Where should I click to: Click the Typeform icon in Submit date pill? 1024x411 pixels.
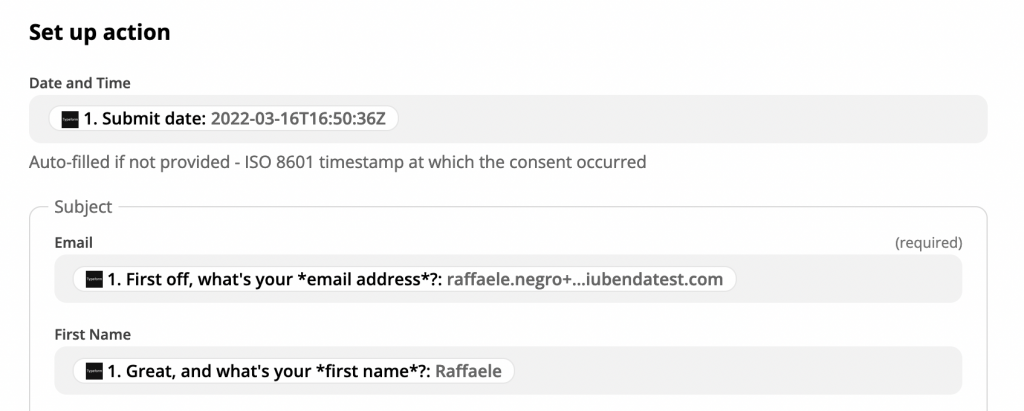pos(70,118)
